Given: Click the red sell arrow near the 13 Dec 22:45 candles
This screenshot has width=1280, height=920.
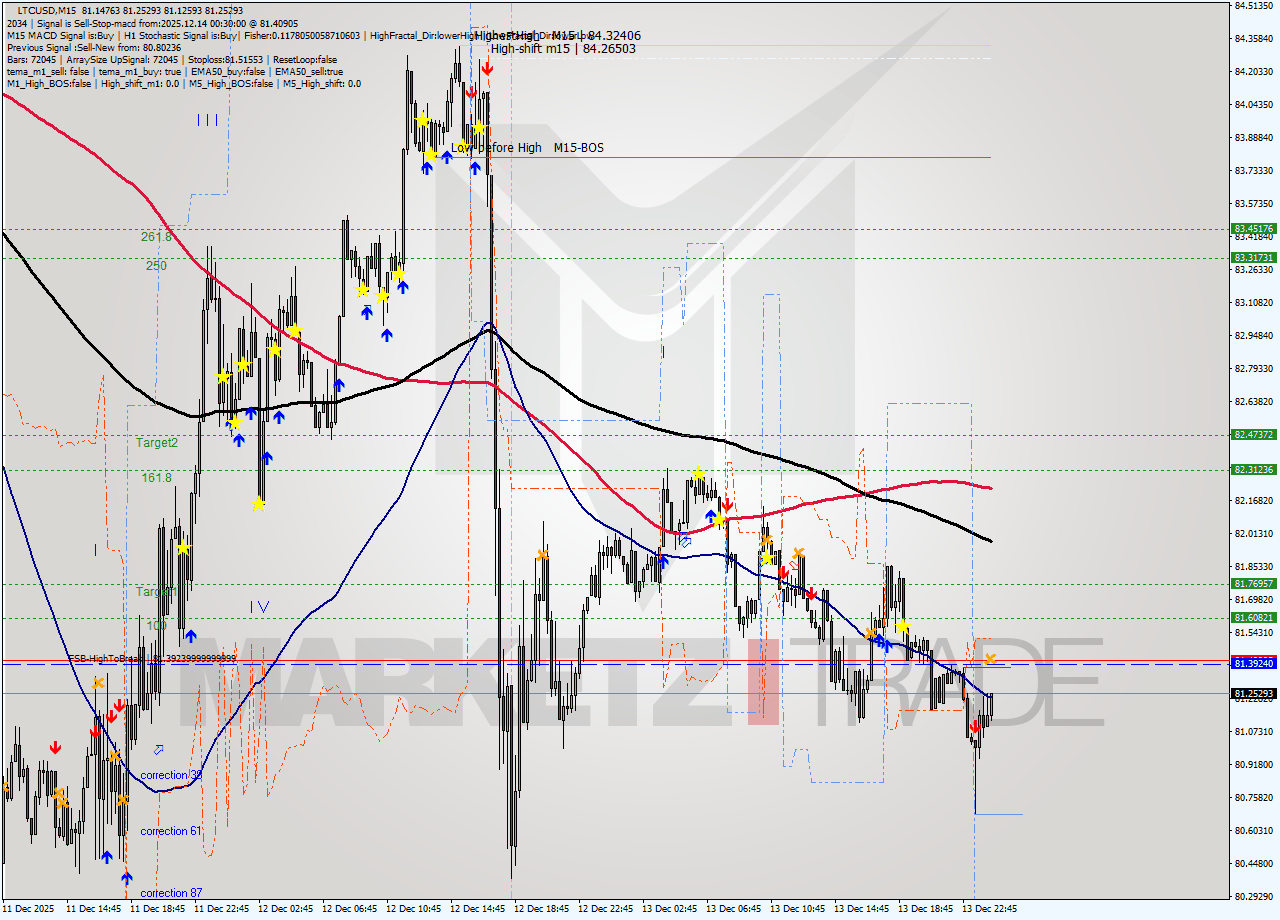Looking at the screenshot, I should tap(975, 726).
